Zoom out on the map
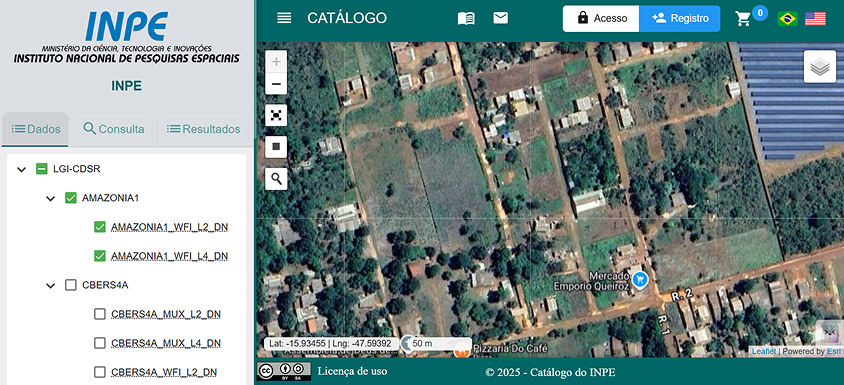 click(276, 83)
